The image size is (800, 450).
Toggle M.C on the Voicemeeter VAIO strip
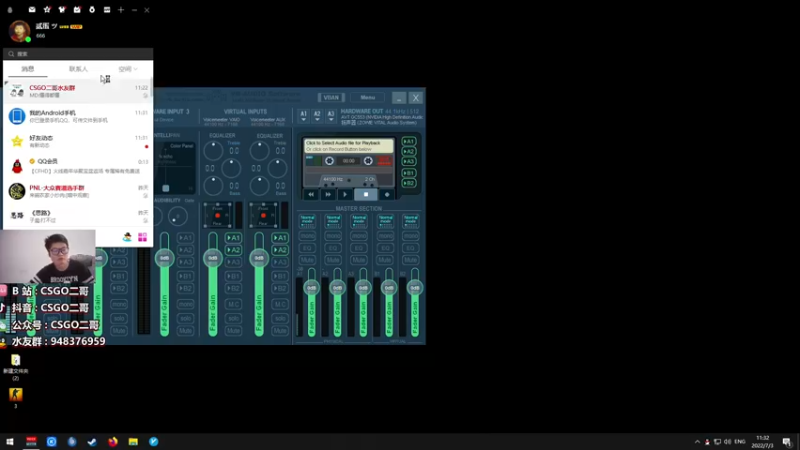[x=233, y=305]
